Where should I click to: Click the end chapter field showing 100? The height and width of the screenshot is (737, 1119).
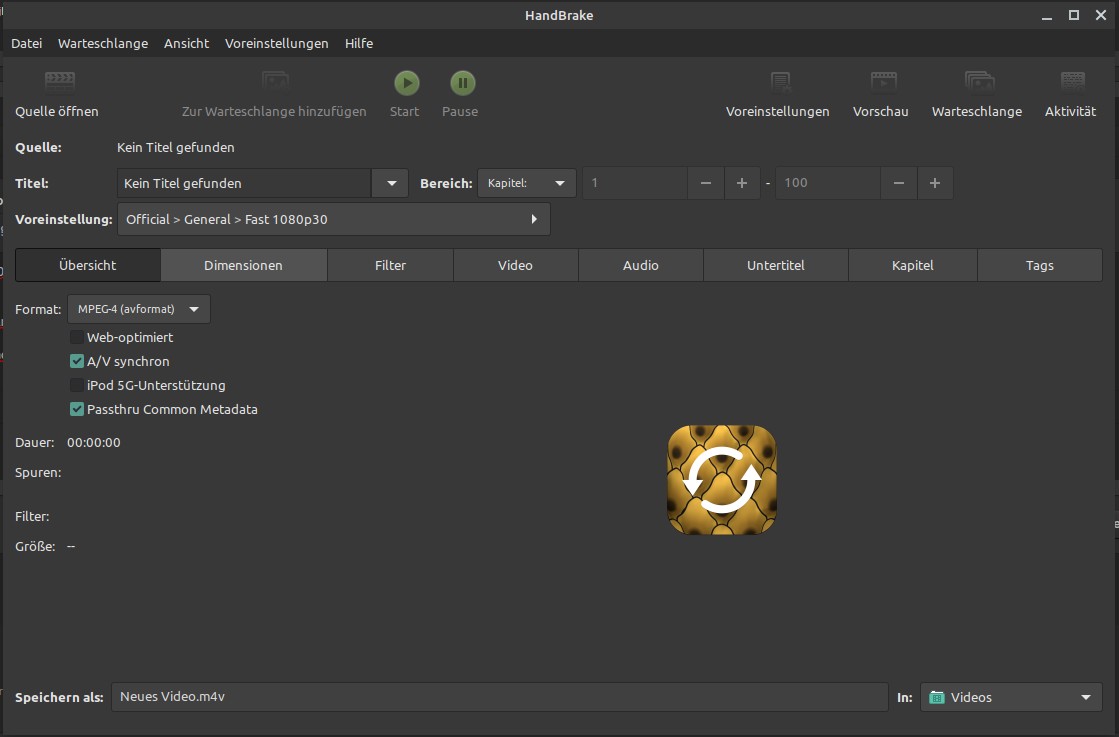(x=828, y=183)
